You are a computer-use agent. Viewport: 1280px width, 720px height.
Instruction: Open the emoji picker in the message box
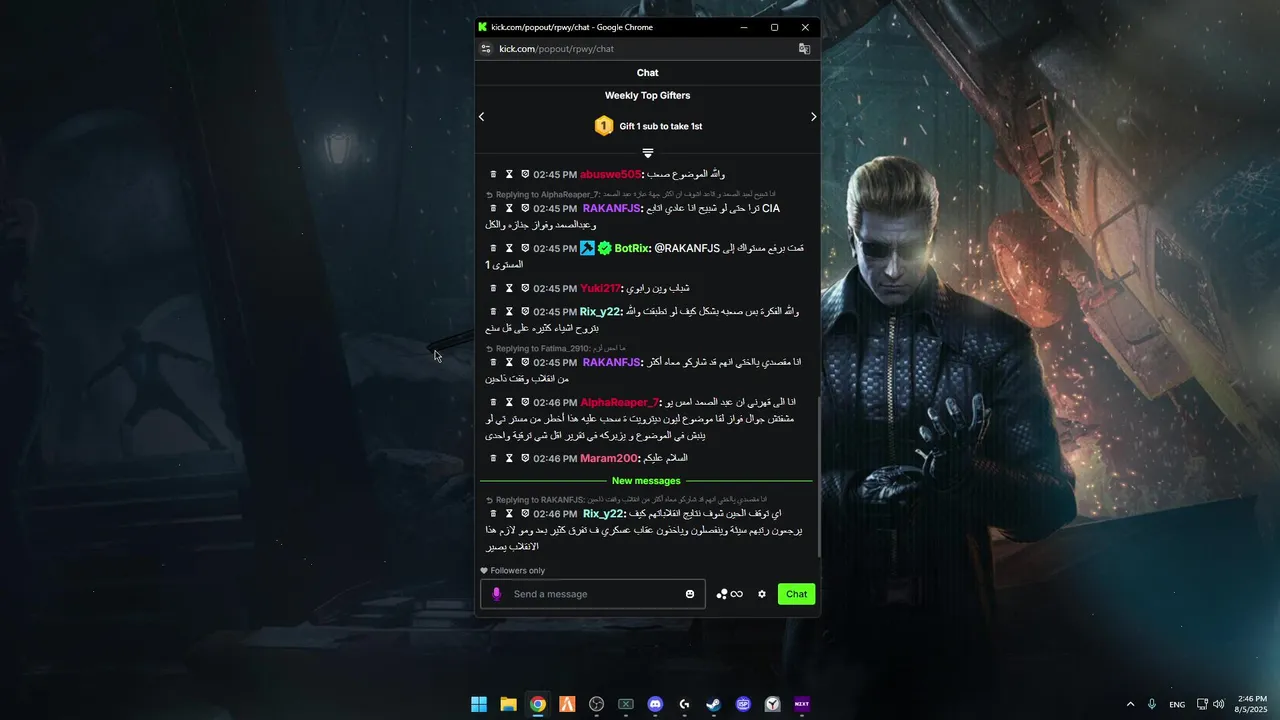[x=690, y=594]
